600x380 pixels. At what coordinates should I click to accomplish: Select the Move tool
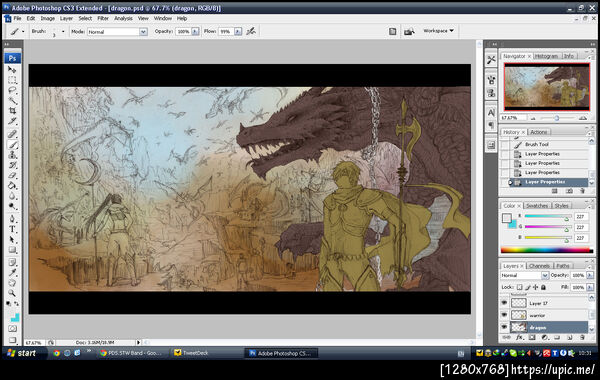pyautogui.click(x=12, y=70)
